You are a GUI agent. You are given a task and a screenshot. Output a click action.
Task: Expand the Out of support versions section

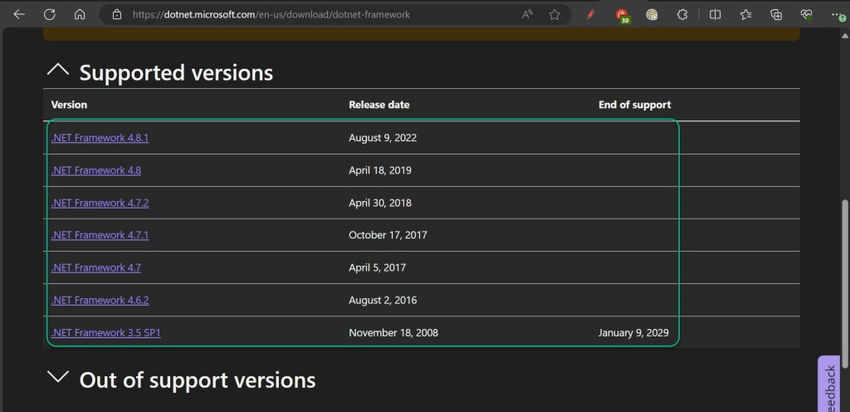58,377
